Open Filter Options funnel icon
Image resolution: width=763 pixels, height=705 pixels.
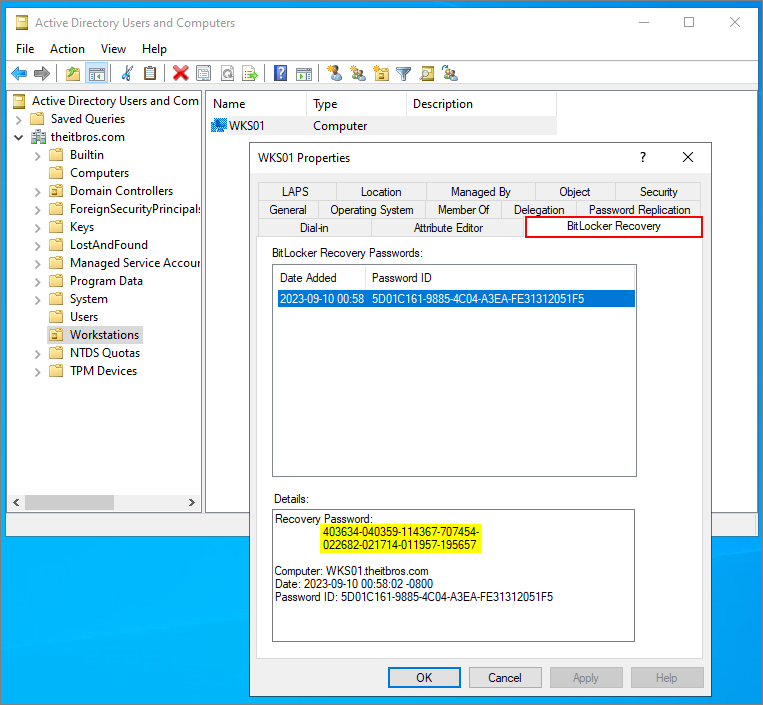(x=403, y=73)
